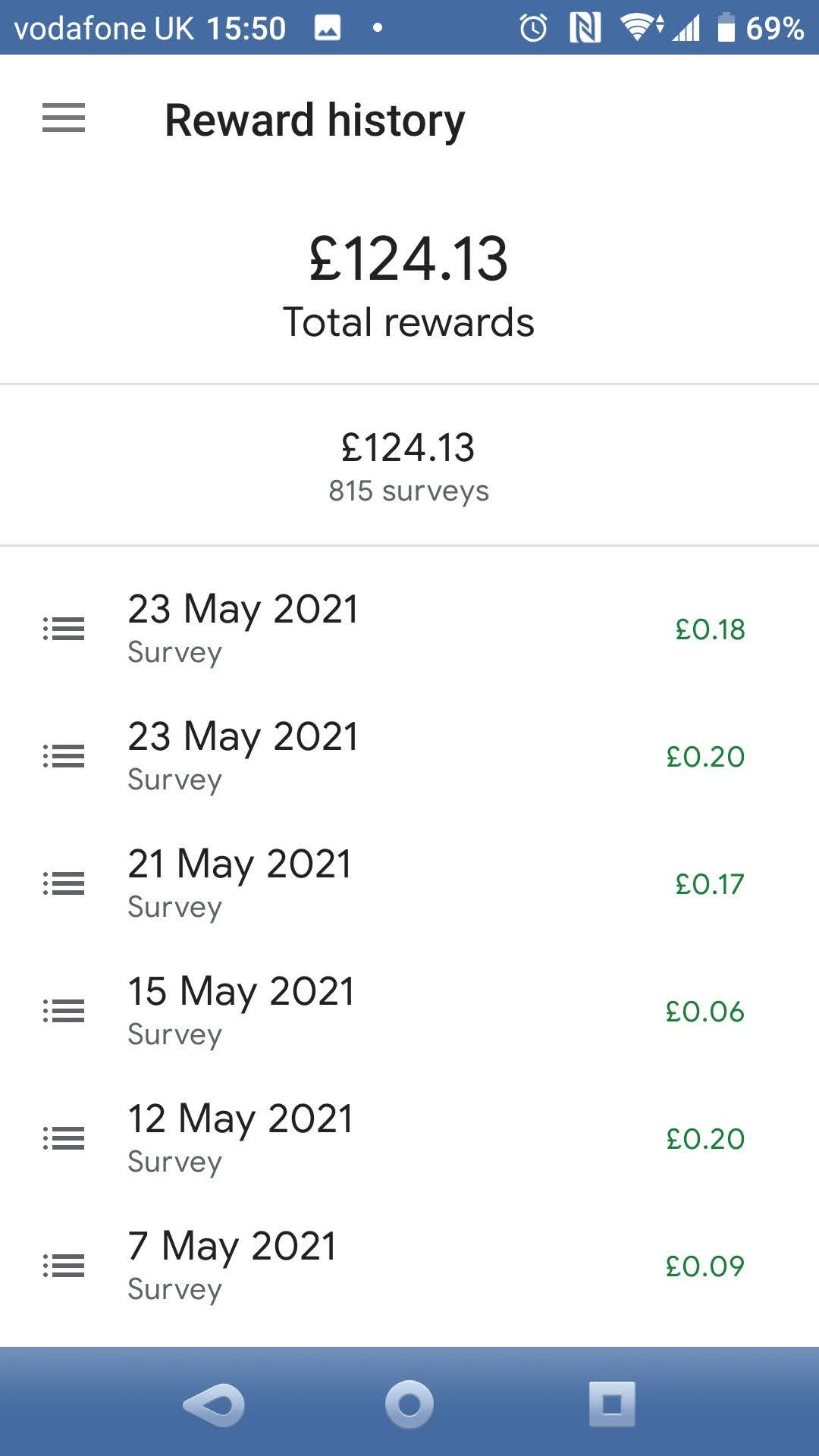Select the £0.06 reward amount
Screen dimensions: 819x1456
(704, 1012)
